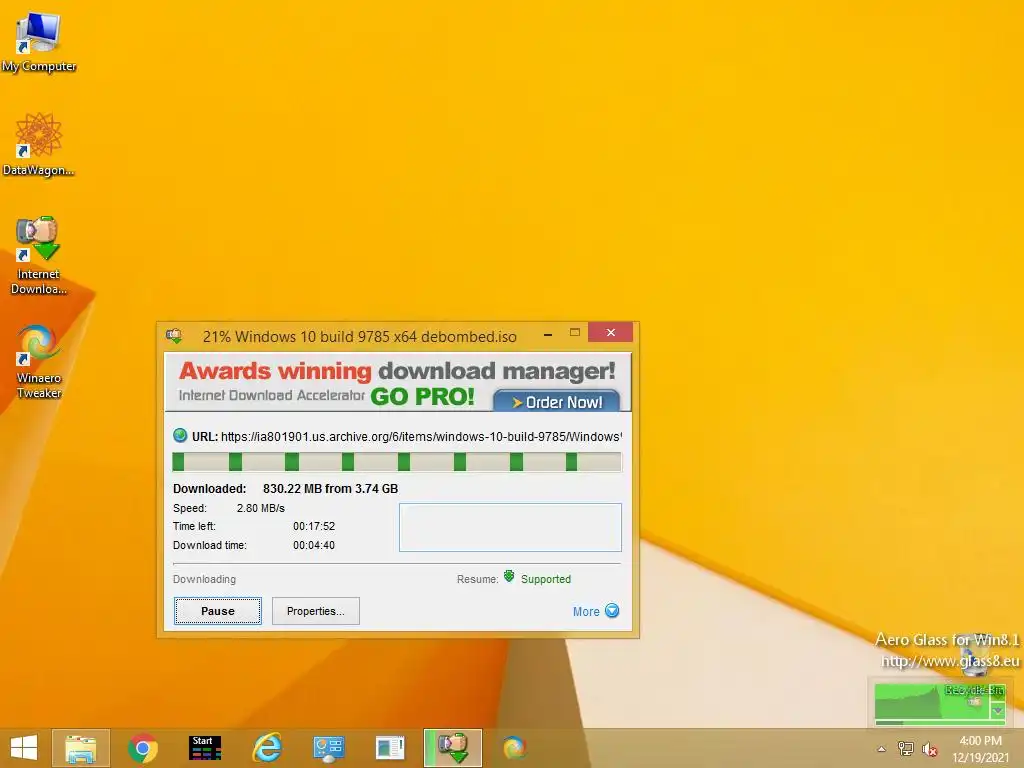This screenshot has width=1024, height=768.
Task: Click the download time value 00:04:40
Action: [313, 545]
